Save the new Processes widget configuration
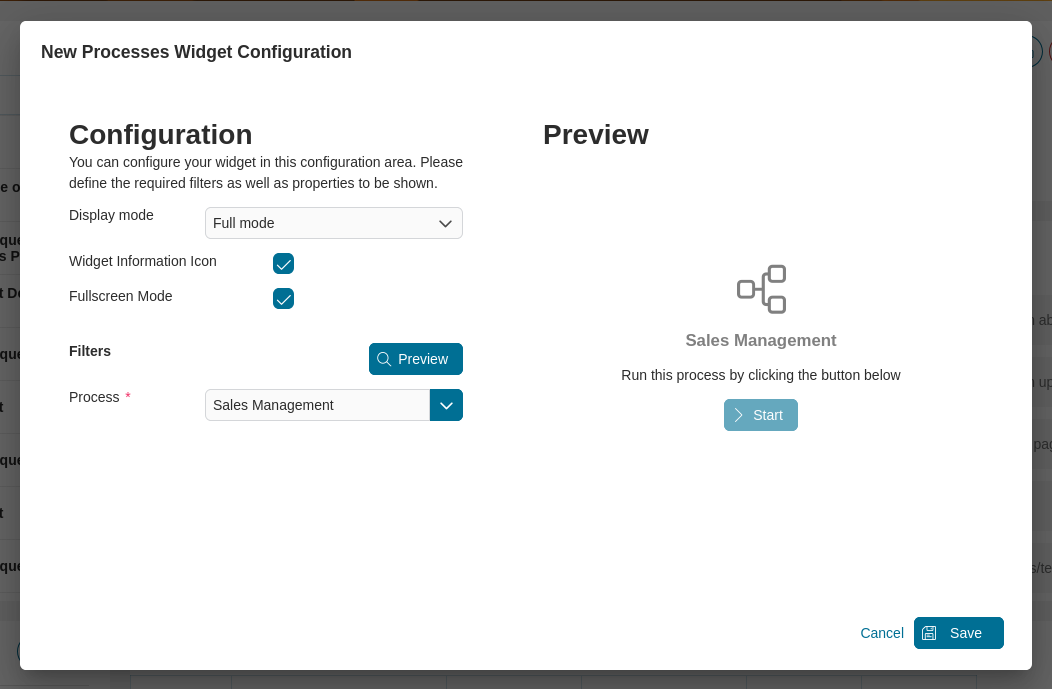Viewport: 1052px width, 689px height. tap(958, 632)
